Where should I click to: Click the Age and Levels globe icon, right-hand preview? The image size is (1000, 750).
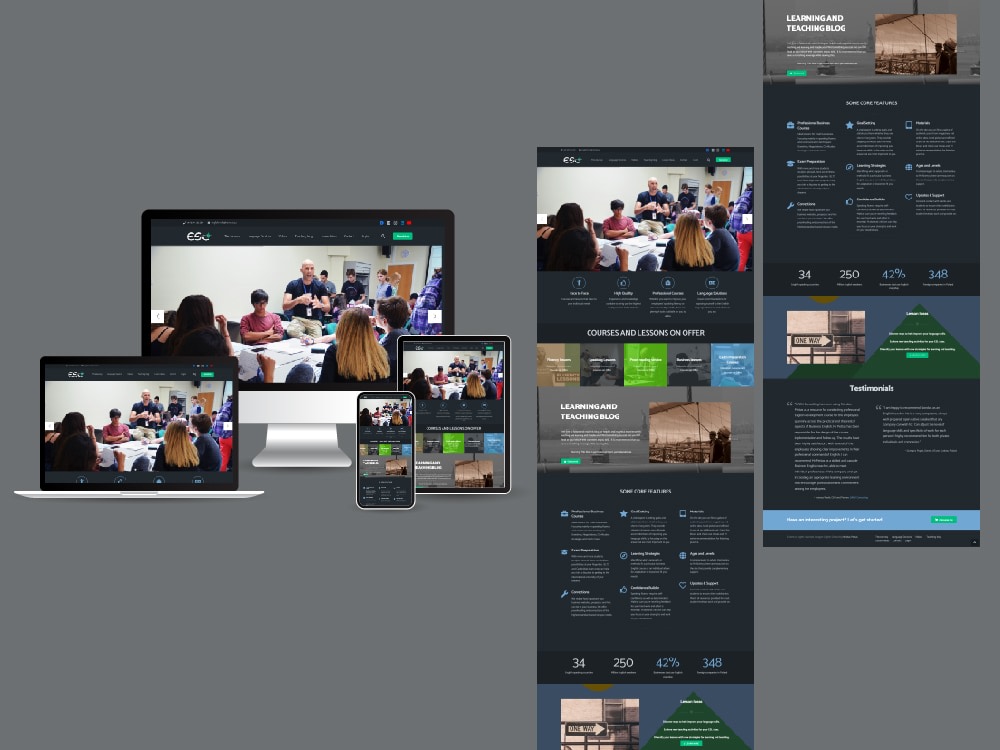click(x=909, y=167)
